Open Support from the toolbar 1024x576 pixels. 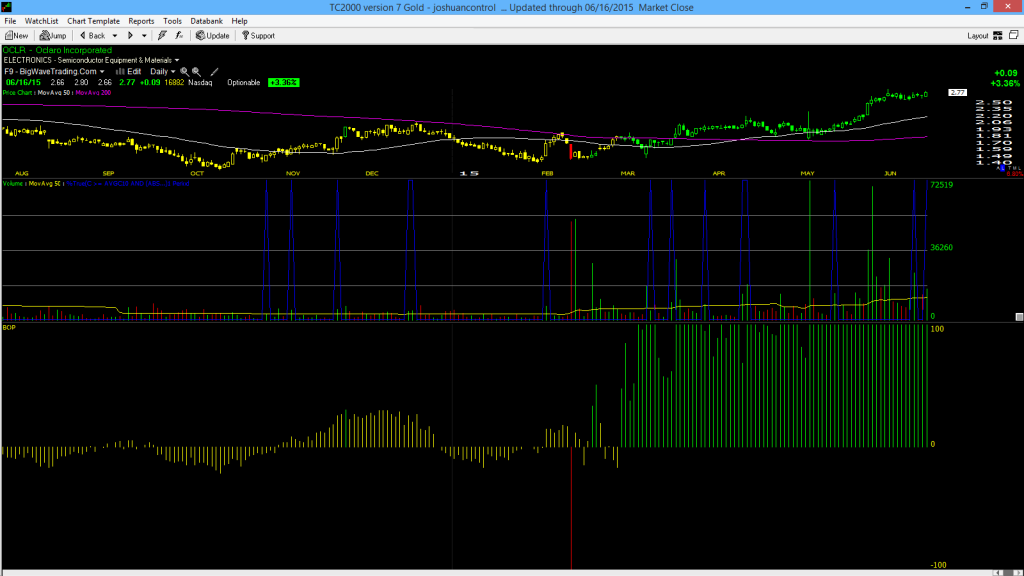pyautogui.click(x=258, y=36)
